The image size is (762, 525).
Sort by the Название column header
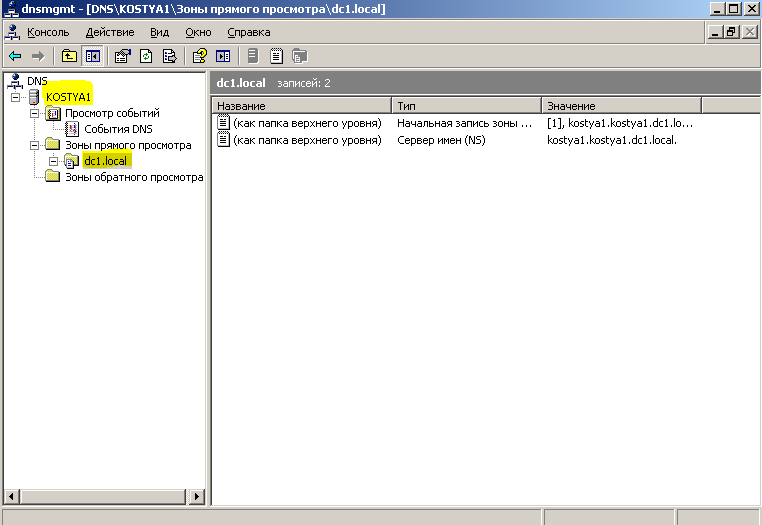(302, 105)
